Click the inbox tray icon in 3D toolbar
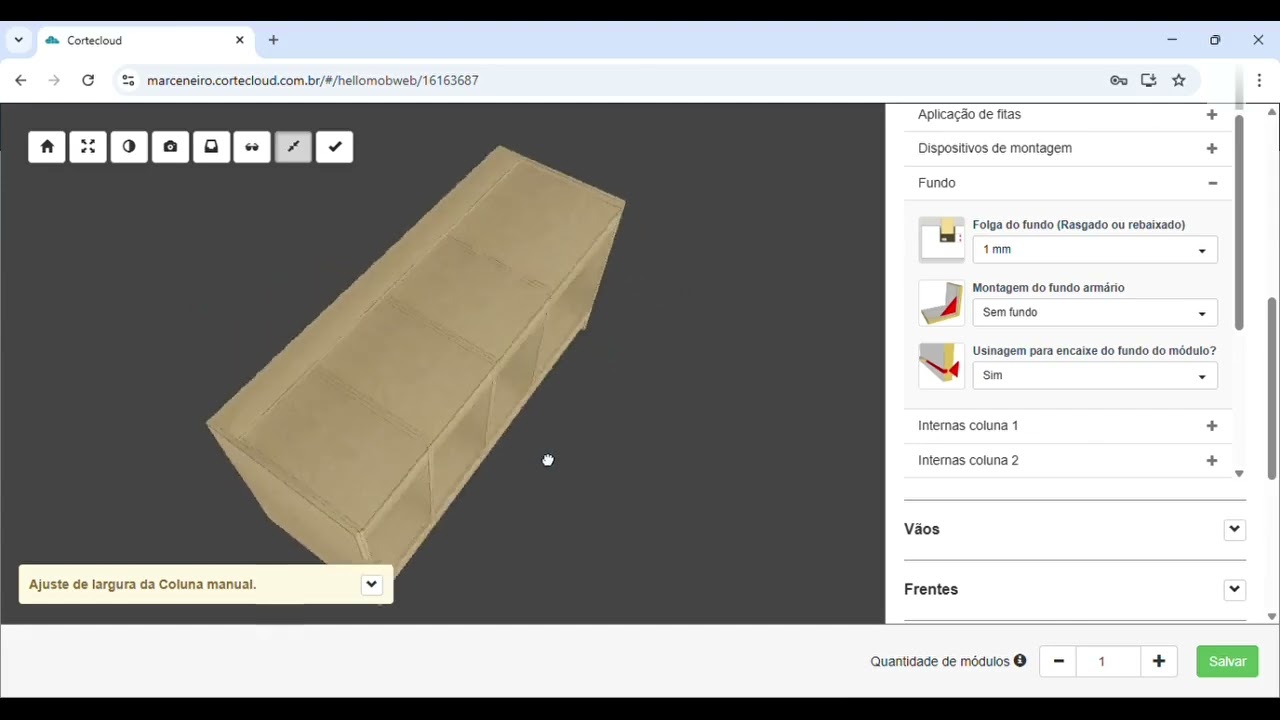This screenshot has height=720, width=1280. [211, 147]
